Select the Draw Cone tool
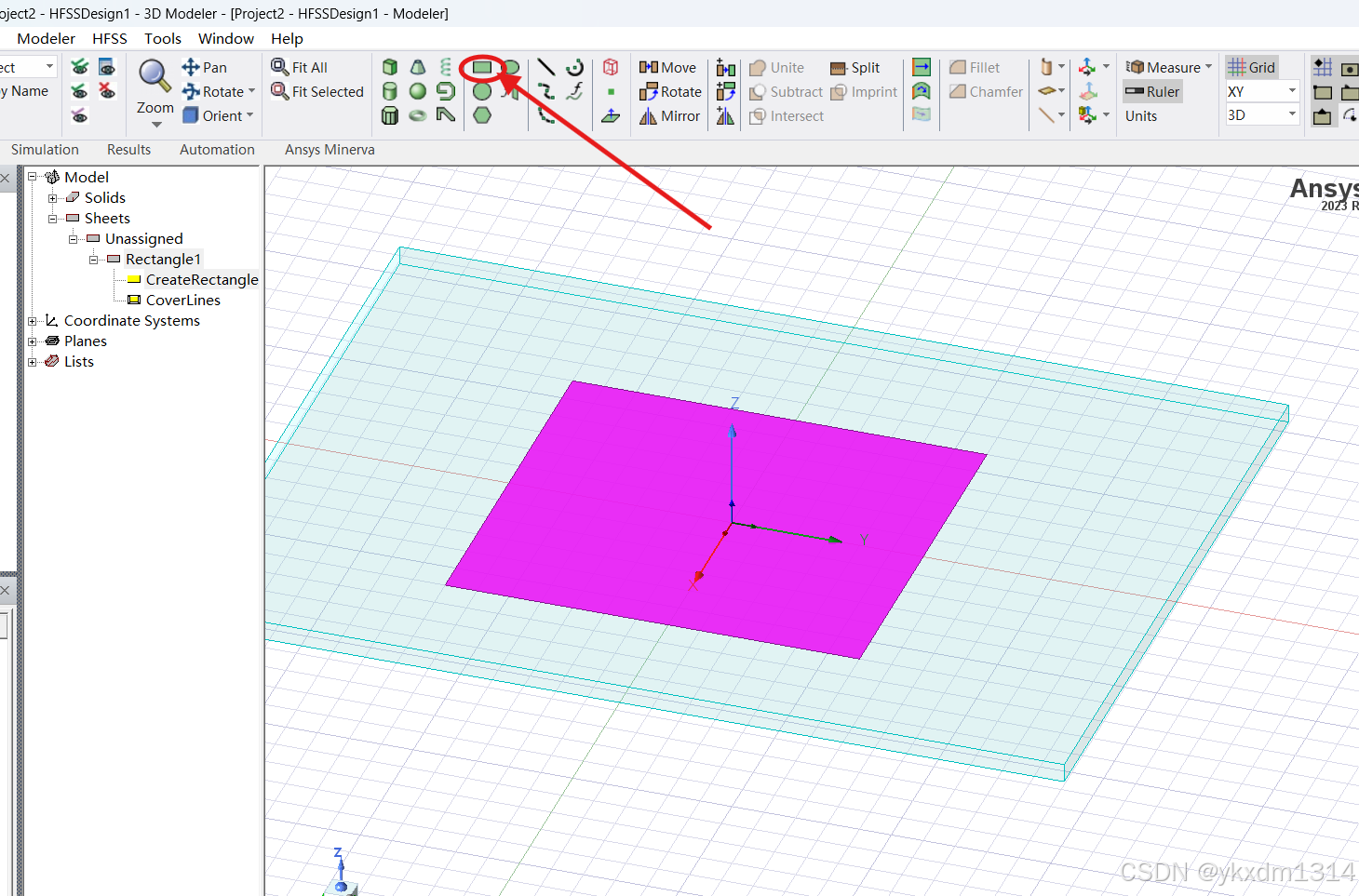The width and height of the screenshot is (1359, 896). coord(418,67)
